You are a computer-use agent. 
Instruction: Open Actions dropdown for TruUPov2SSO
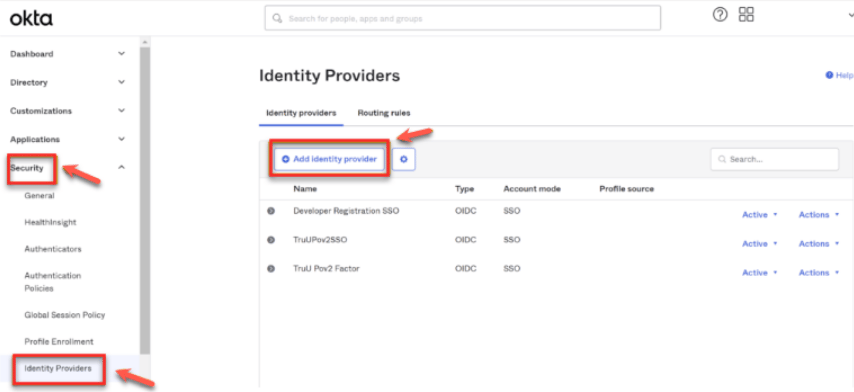(819, 243)
